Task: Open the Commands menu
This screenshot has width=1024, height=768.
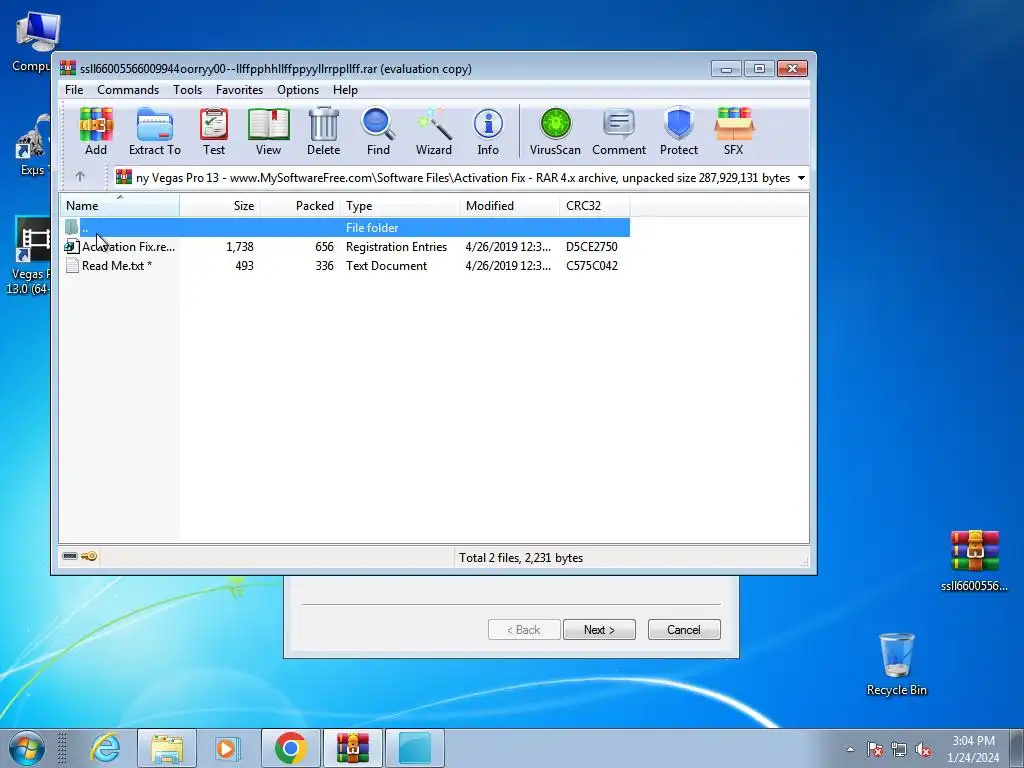Action: click(x=128, y=89)
